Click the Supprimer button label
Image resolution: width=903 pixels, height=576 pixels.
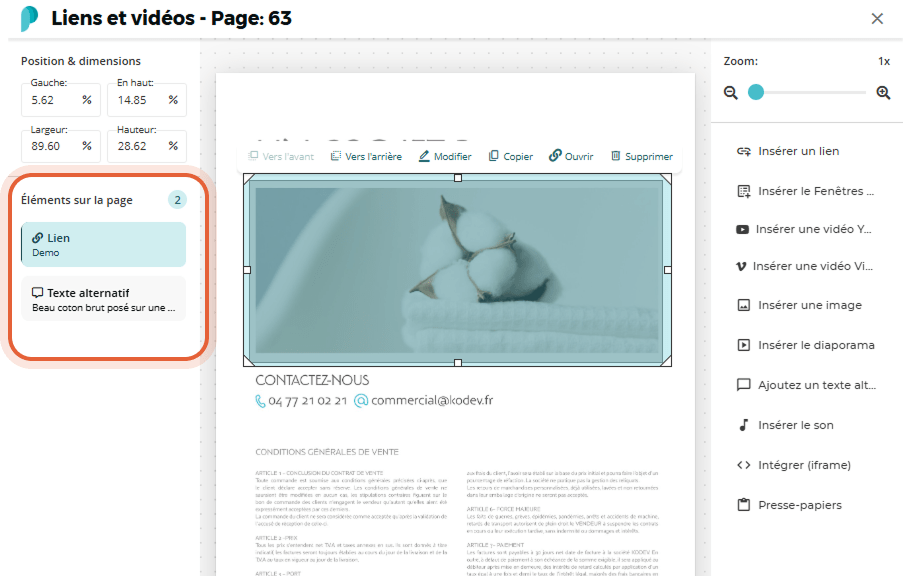649,157
